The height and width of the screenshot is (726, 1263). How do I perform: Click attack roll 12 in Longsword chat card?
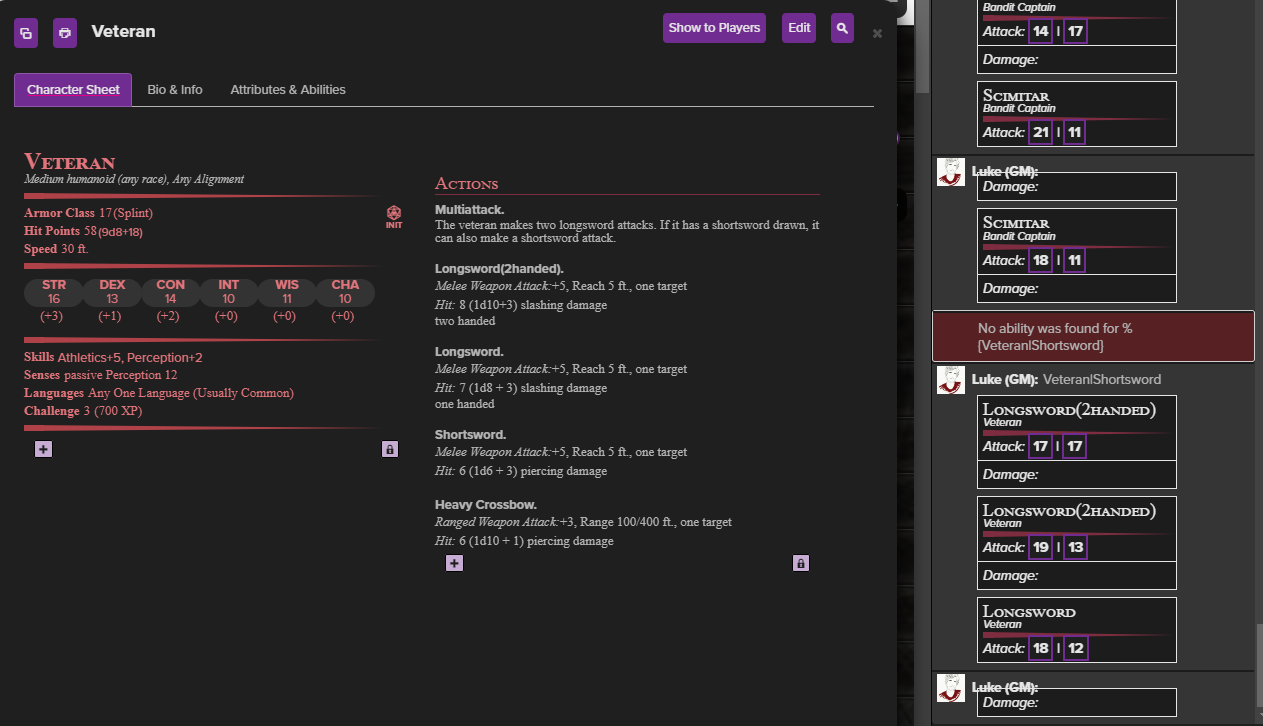click(1075, 648)
